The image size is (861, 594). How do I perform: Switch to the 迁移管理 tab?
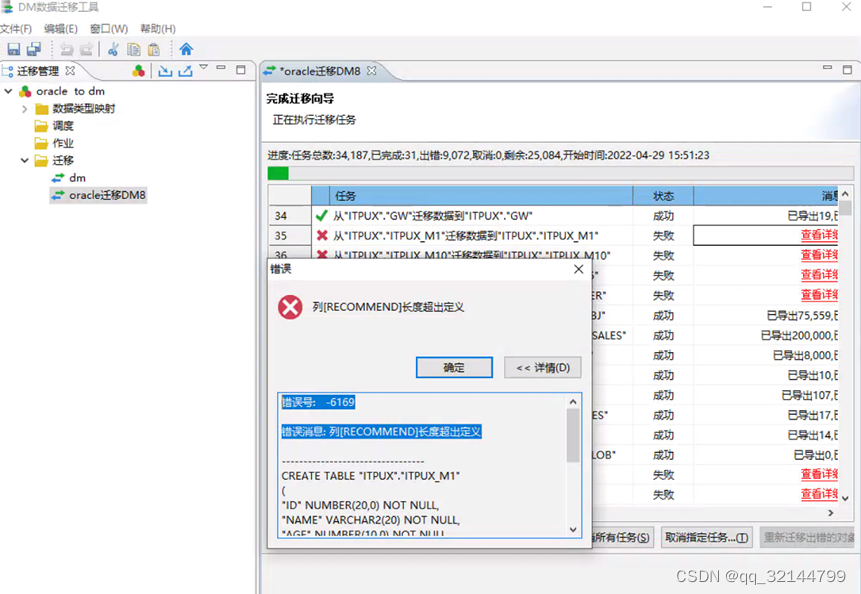pyautogui.click(x=37, y=71)
